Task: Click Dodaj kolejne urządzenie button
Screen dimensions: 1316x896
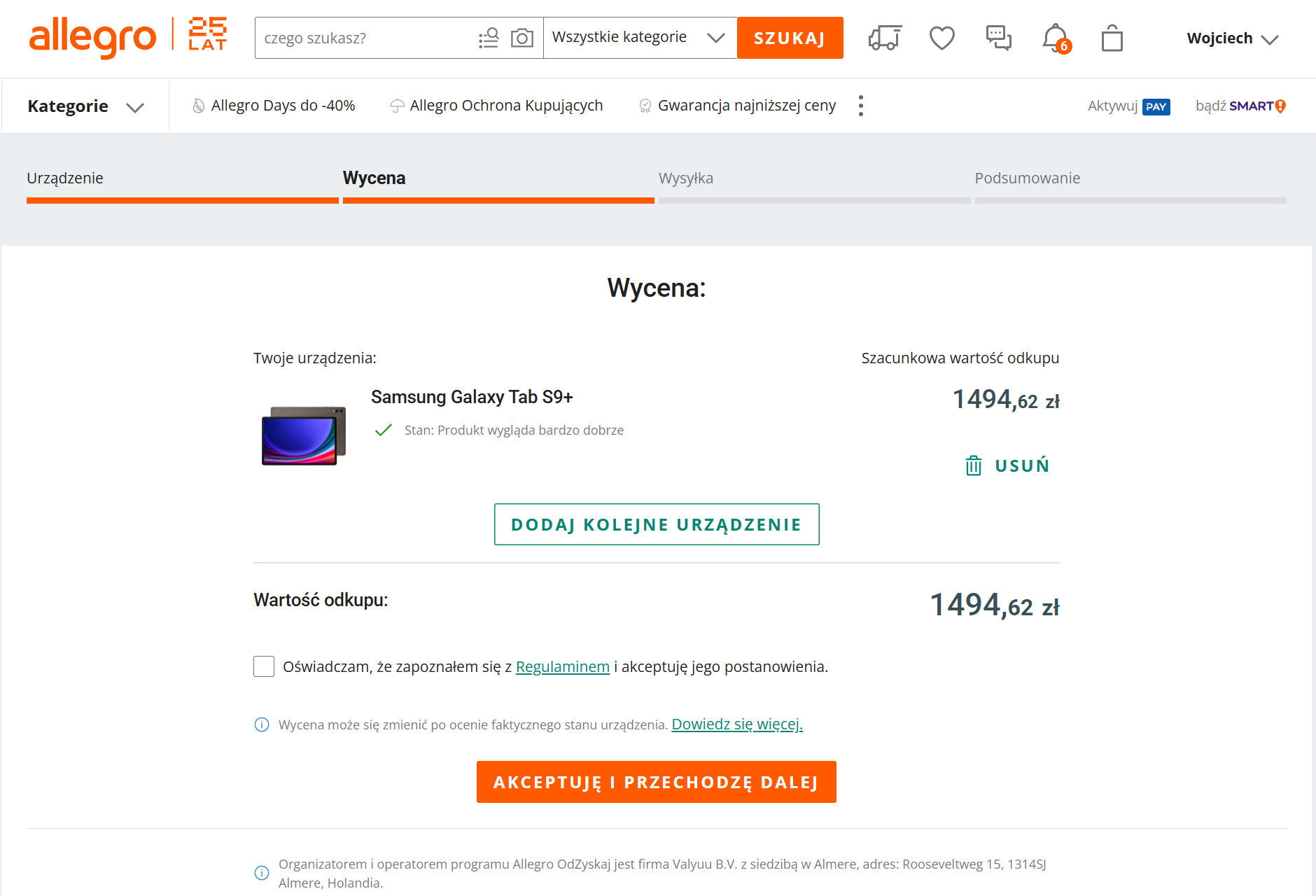Action: tap(656, 524)
